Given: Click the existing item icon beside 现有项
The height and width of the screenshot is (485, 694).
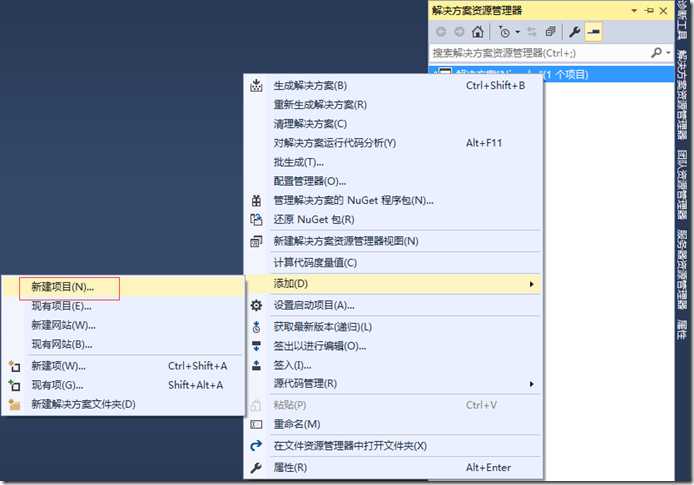Looking at the screenshot, I should pyautogui.click(x=14, y=385).
